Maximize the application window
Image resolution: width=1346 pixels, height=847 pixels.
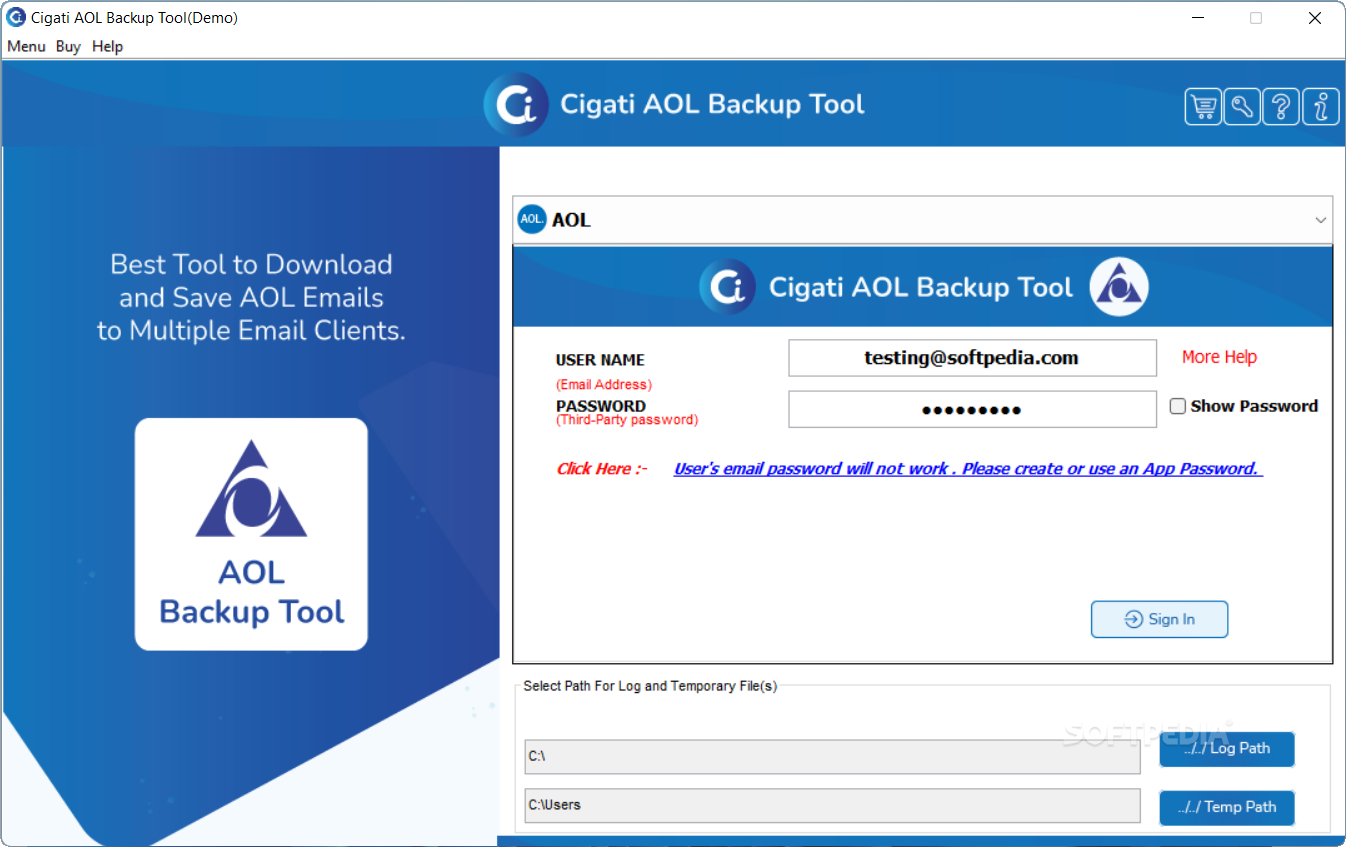click(1256, 18)
